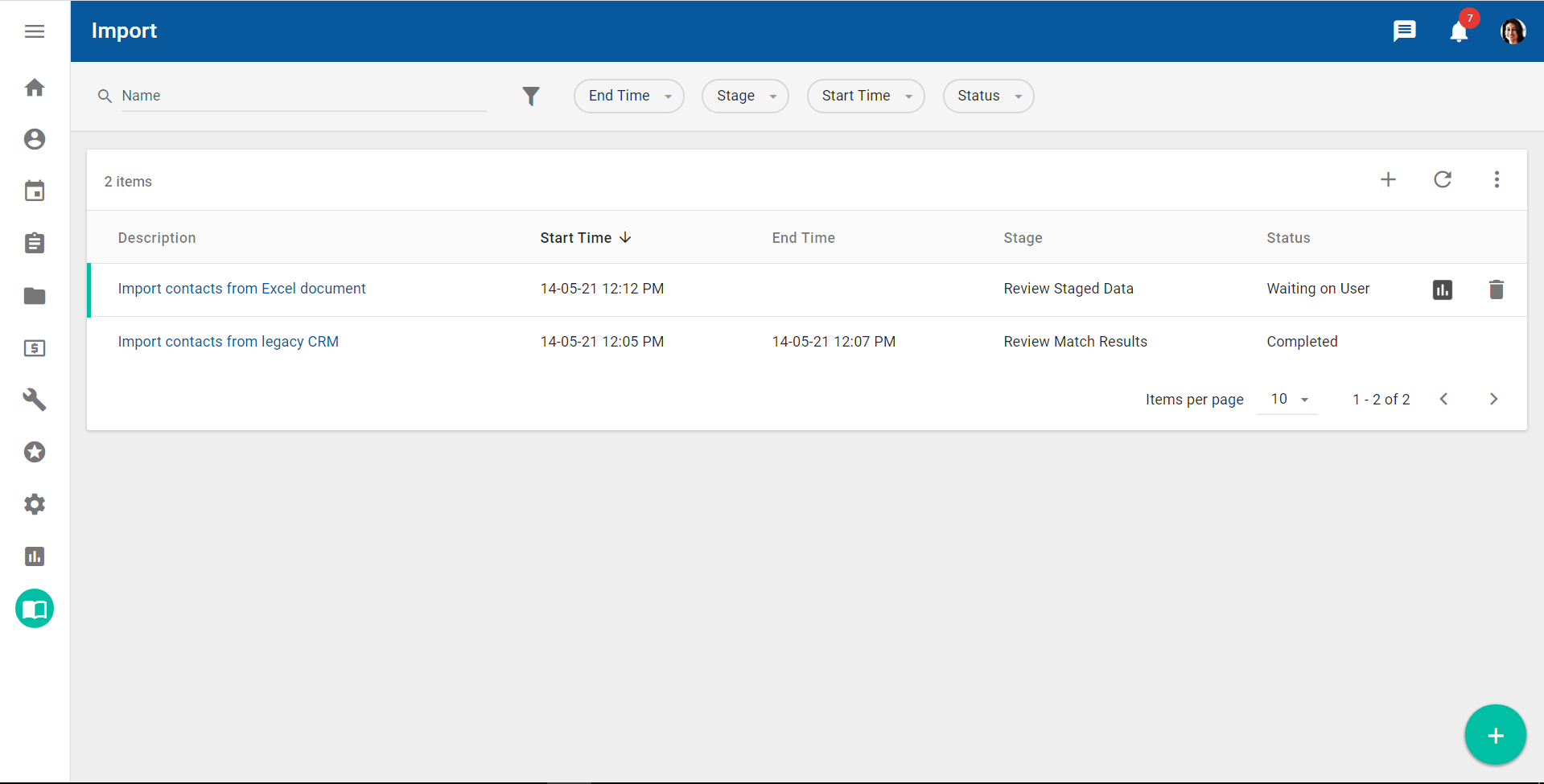
Task: View chart details for the Excel import row
Action: (1442, 289)
